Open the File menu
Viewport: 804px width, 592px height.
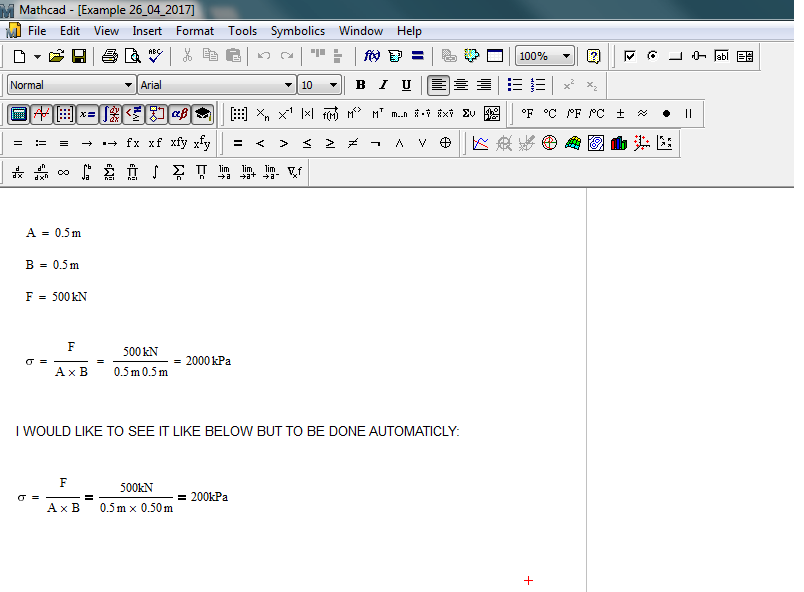(37, 31)
